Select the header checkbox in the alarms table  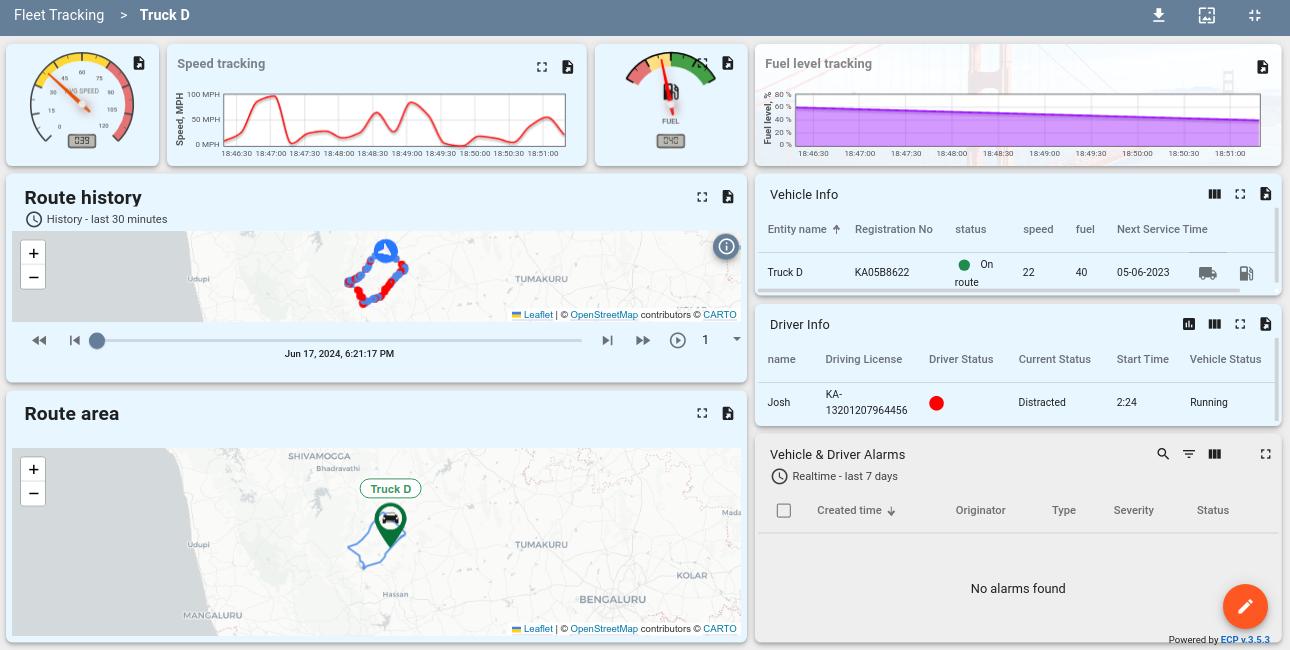tap(784, 510)
